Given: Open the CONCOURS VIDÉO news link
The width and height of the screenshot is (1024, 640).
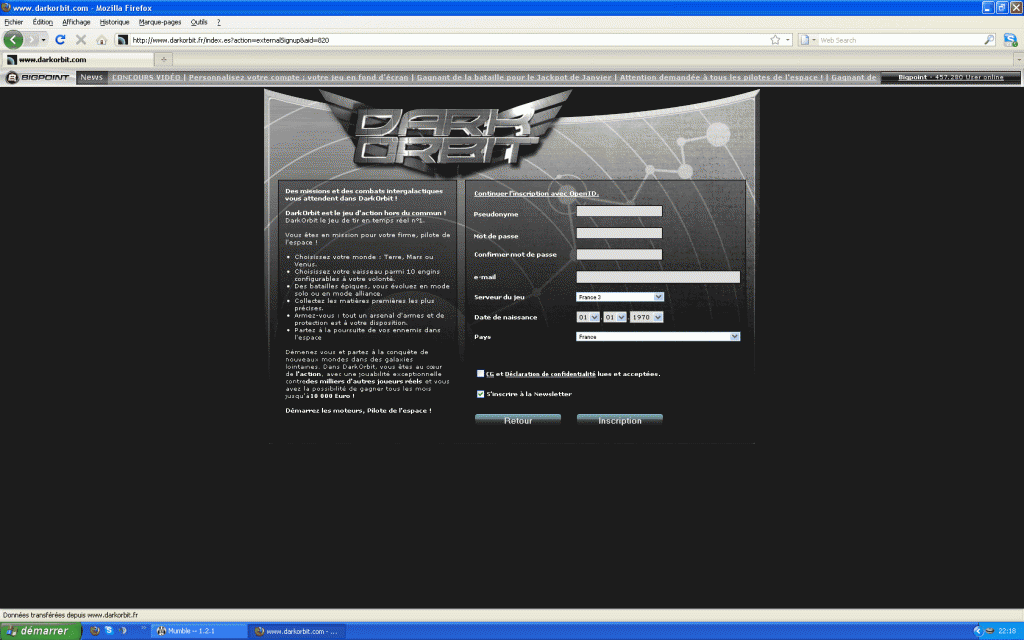Looking at the screenshot, I should 146,77.
